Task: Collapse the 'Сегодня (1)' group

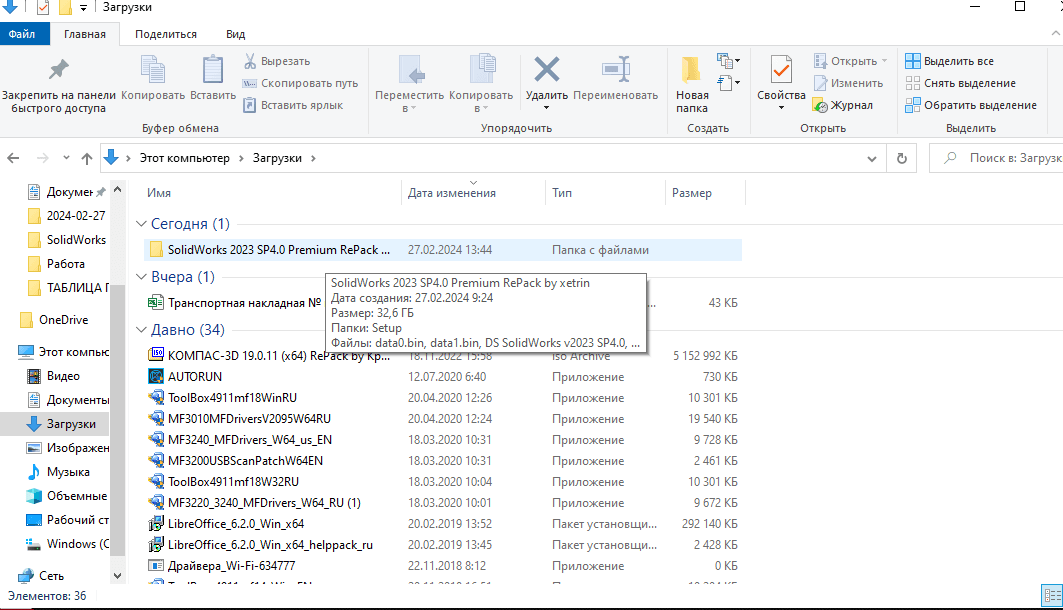Action: [141, 224]
